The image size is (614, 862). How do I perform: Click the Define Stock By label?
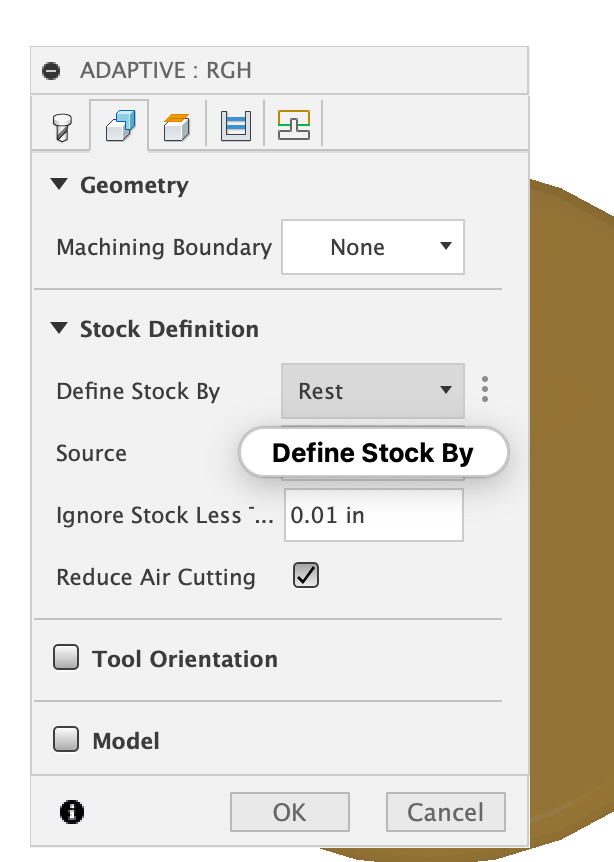(138, 391)
